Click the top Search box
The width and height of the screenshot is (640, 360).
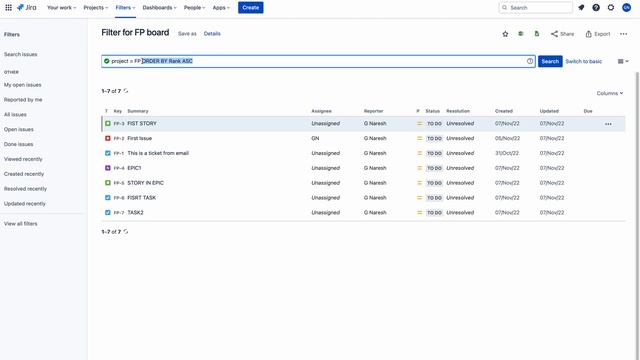click(x=536, y=7)
